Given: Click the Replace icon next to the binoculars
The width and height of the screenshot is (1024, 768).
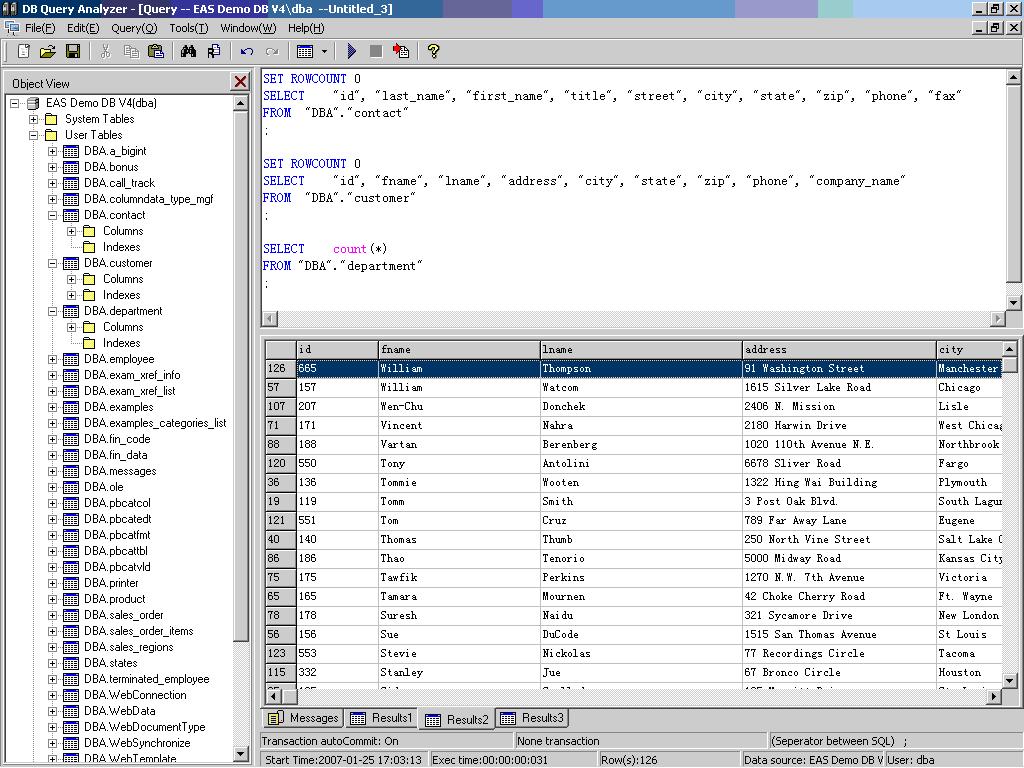Looking at the screenshot, I should 214,51.
